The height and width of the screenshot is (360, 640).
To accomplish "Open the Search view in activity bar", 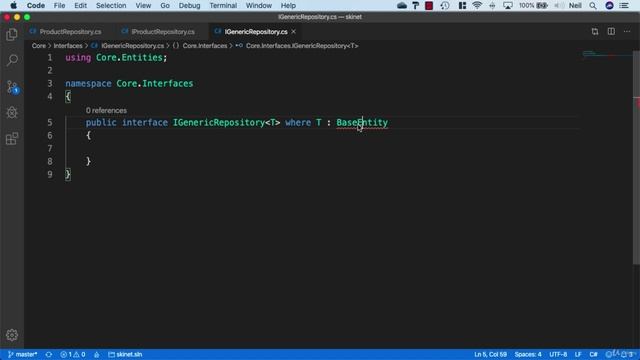I will pos(12,60).
